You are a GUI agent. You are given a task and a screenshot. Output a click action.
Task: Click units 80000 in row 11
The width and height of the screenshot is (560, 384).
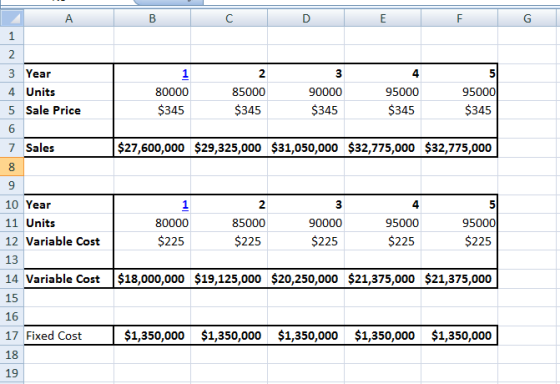(x=172, y=223)
